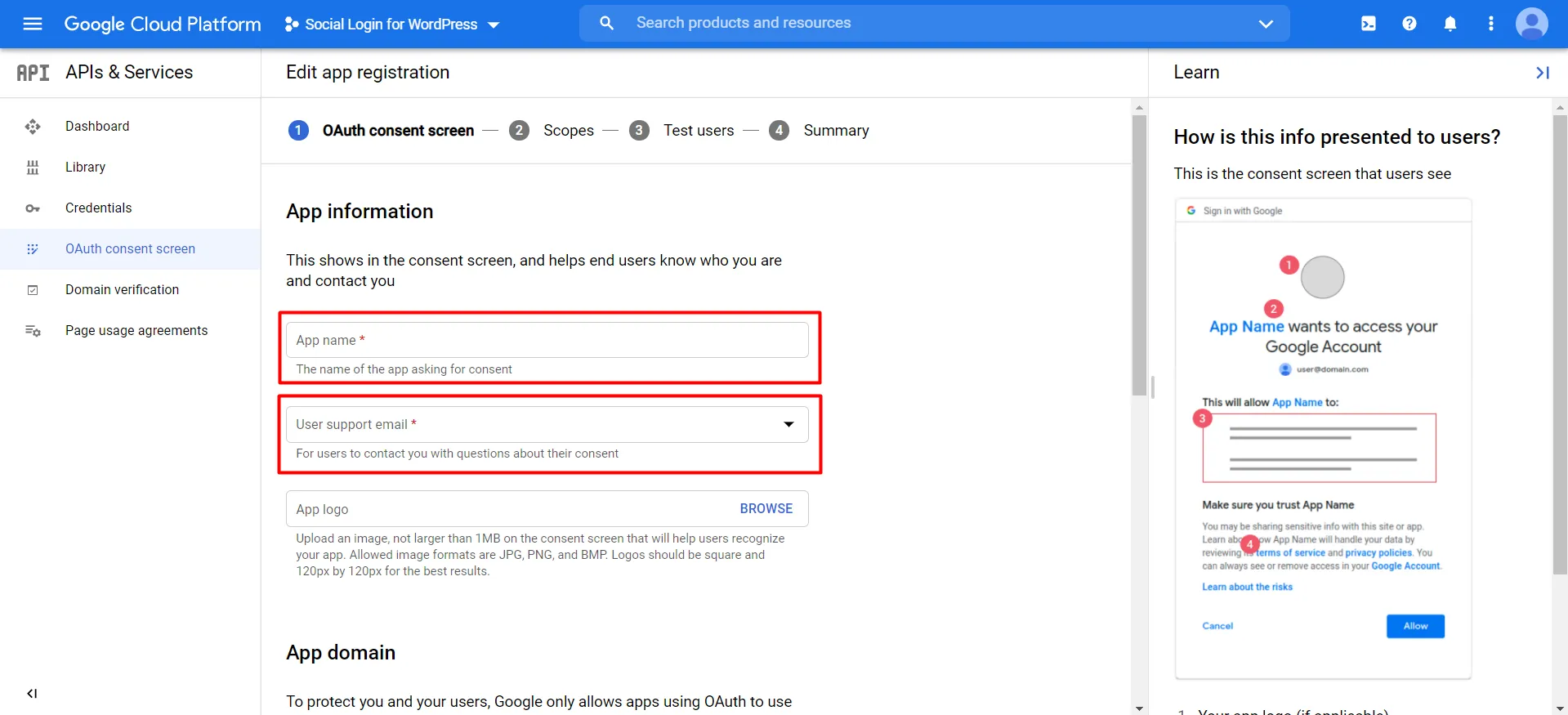Click the Edit app registration title
Screen dimensions: 1568x715
coord(368,73)
